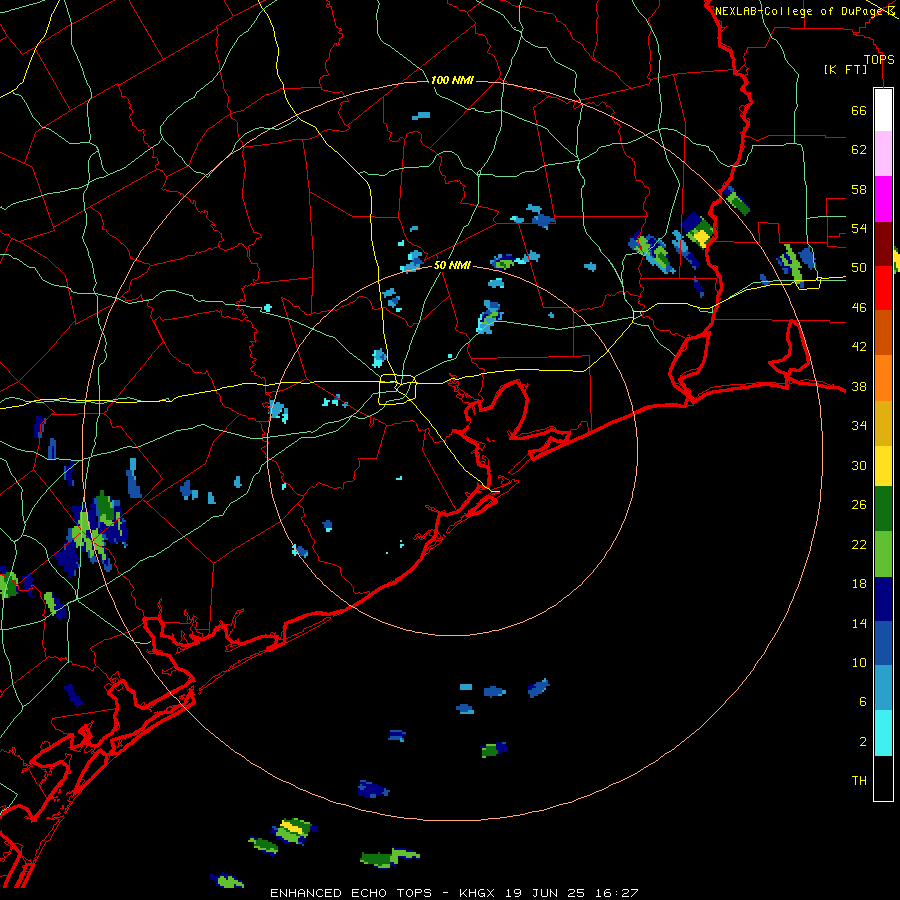Click the "30" legend value
The image size is (900, 900).
tap(859, 465)
